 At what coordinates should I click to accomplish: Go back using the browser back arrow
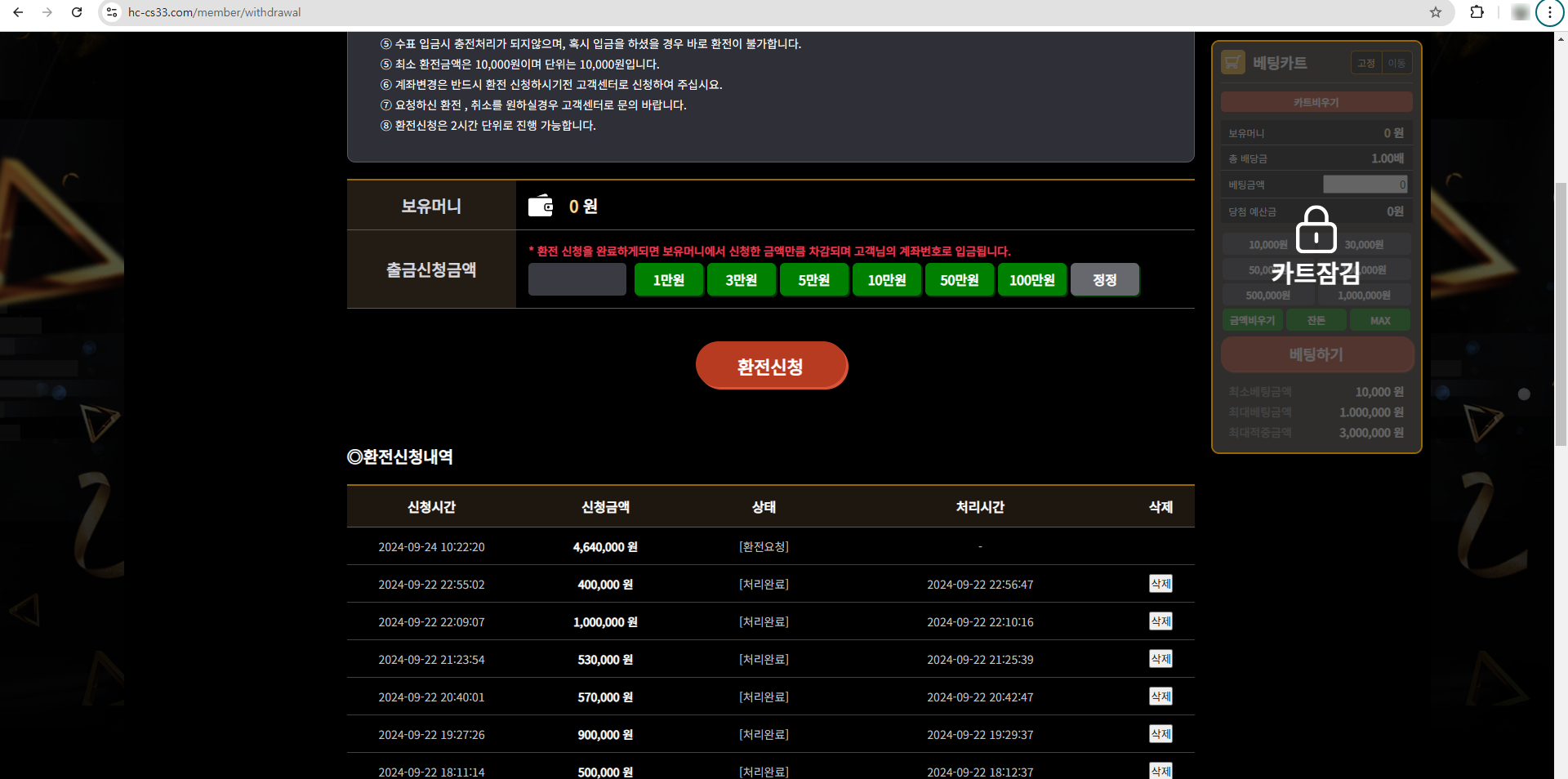pyautogui.click(x=18, y=12)
